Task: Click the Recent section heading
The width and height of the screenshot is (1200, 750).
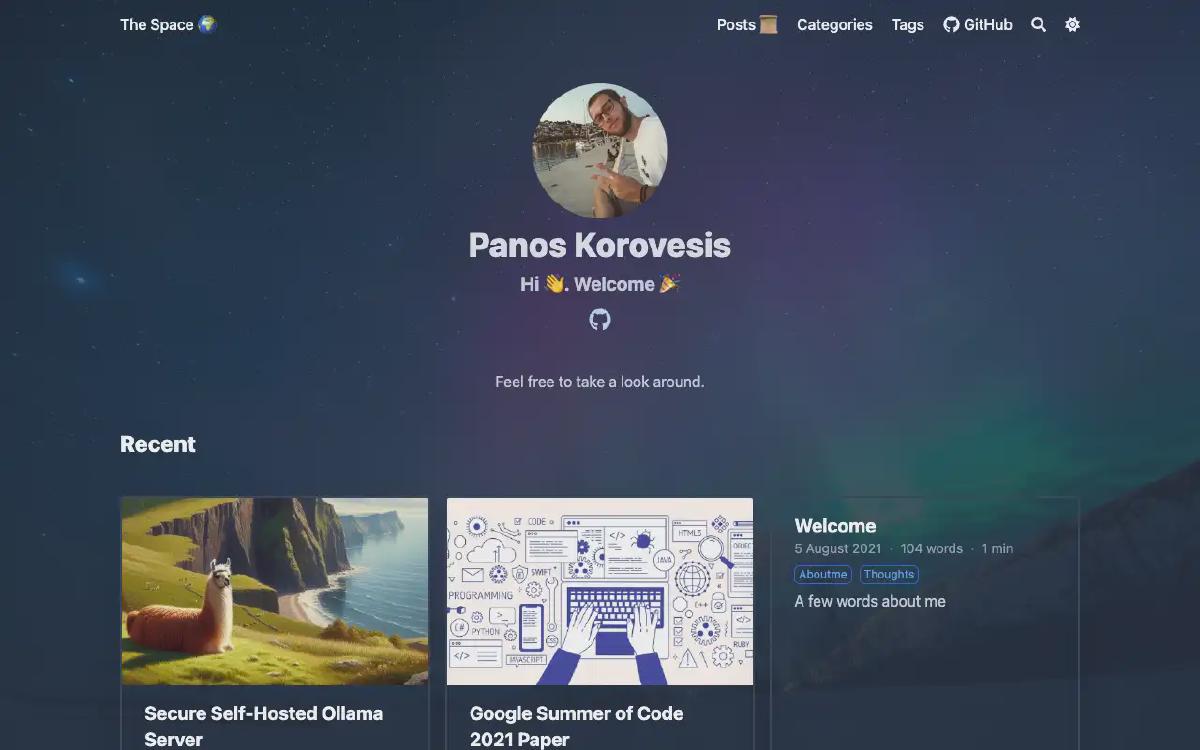Action: point(158,444)
